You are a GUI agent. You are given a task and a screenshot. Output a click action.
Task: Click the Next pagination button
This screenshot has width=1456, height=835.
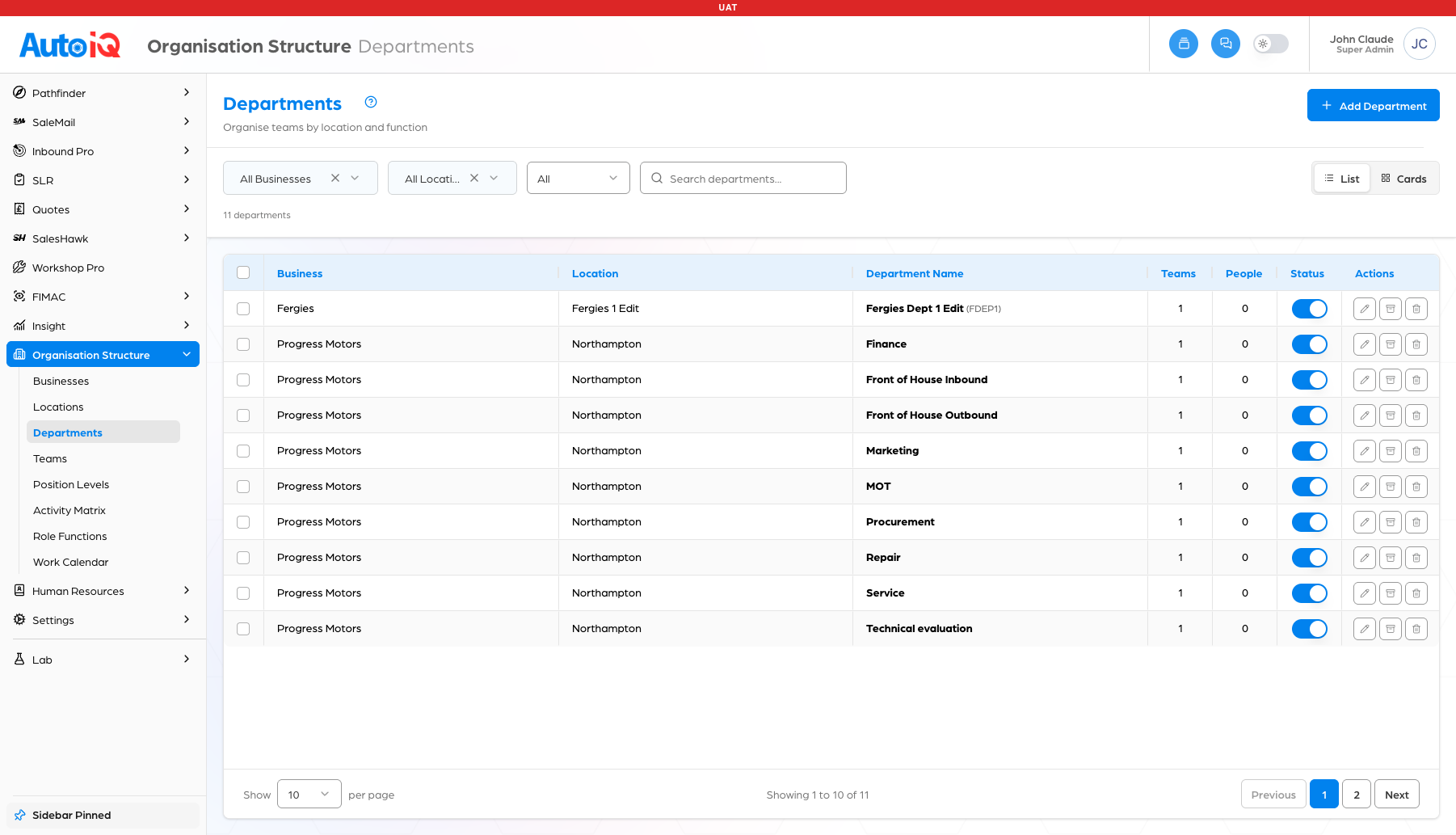tap(1397, 795)
